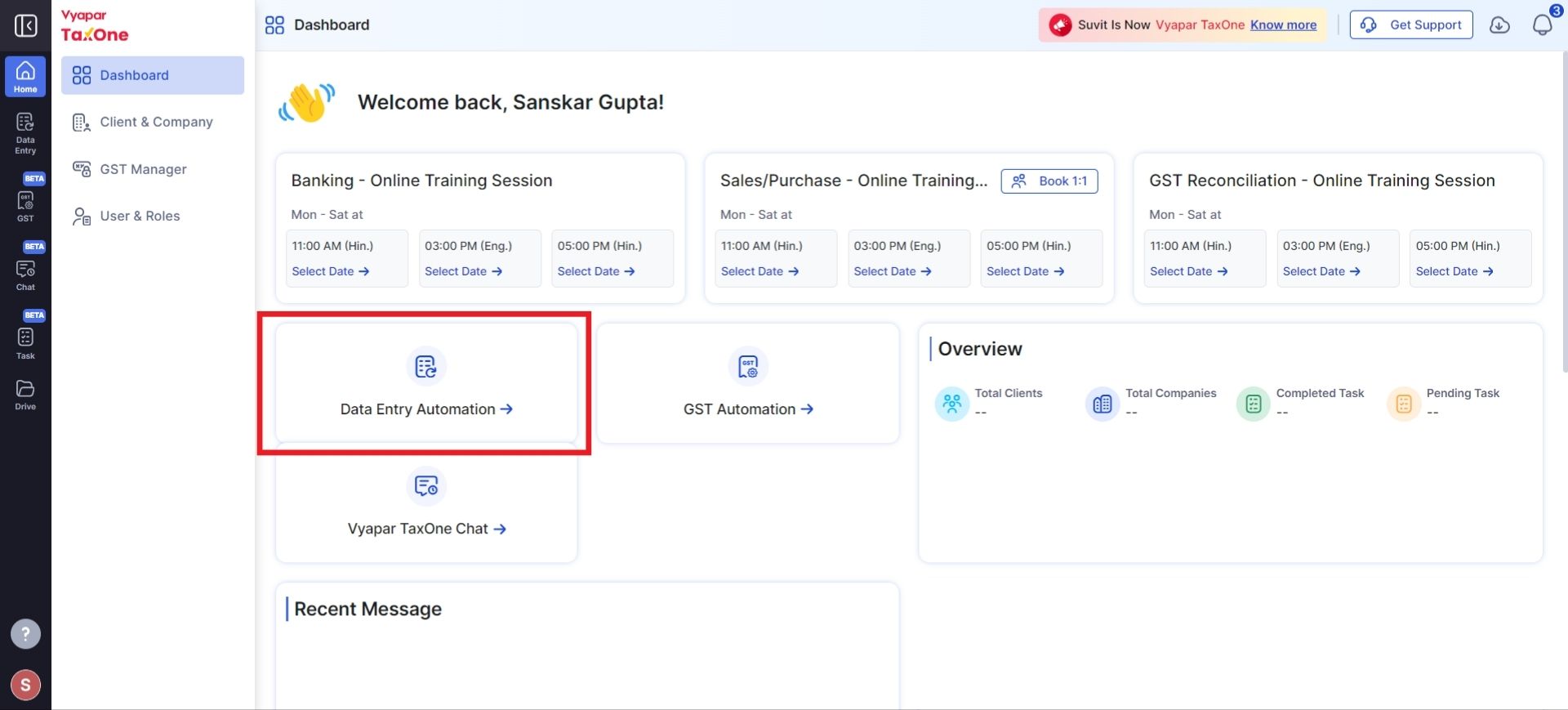Collapse the sidebar using the top-left panel icon
This screenshot has width=1568, height=710.
click(x=25, y=25)
